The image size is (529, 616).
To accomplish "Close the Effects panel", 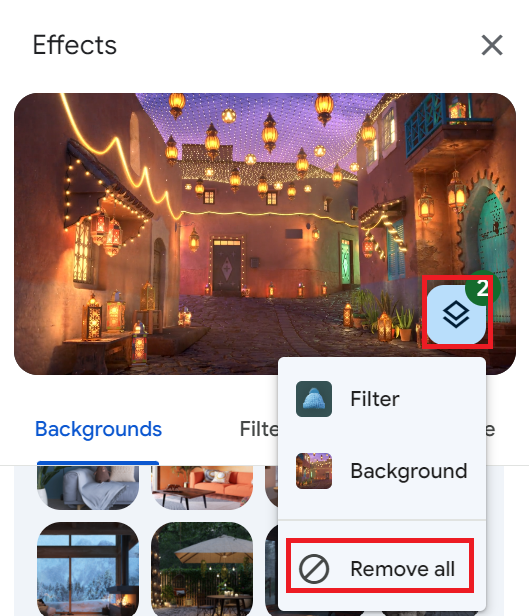I will point(492,45).
